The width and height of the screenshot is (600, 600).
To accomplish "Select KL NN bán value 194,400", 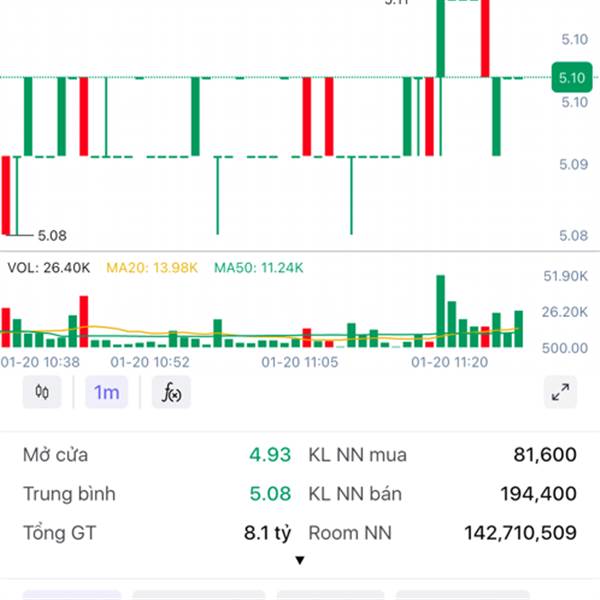I will tap(538, 494).
